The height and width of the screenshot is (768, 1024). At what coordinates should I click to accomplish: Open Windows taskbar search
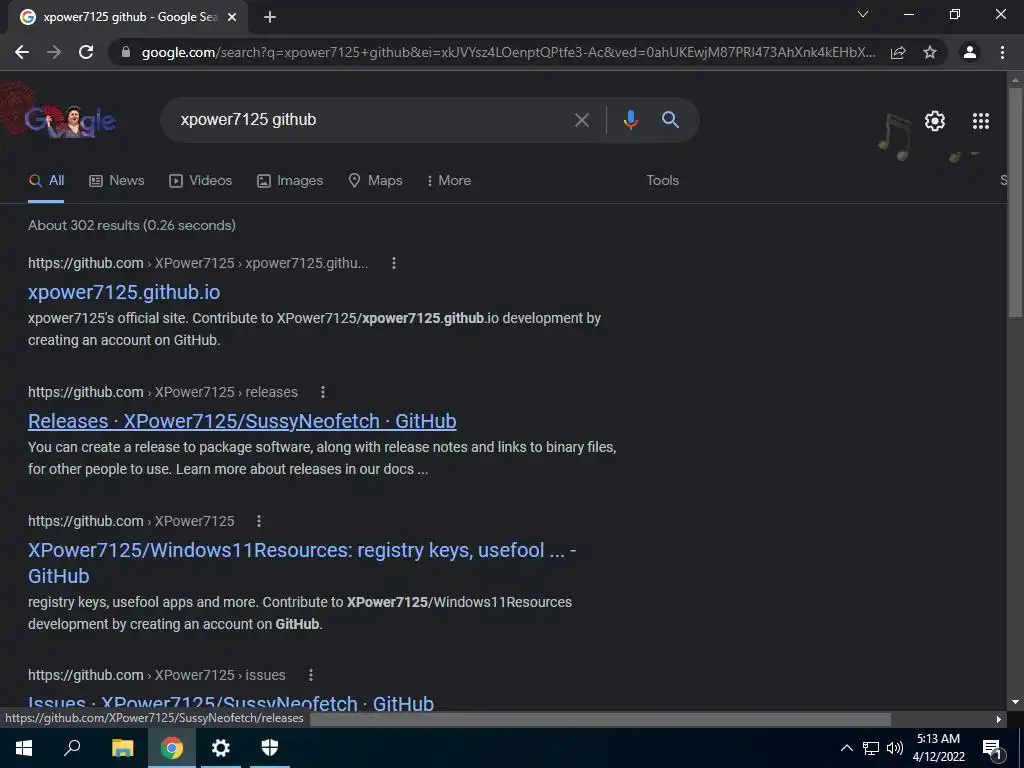coord(72,748)
